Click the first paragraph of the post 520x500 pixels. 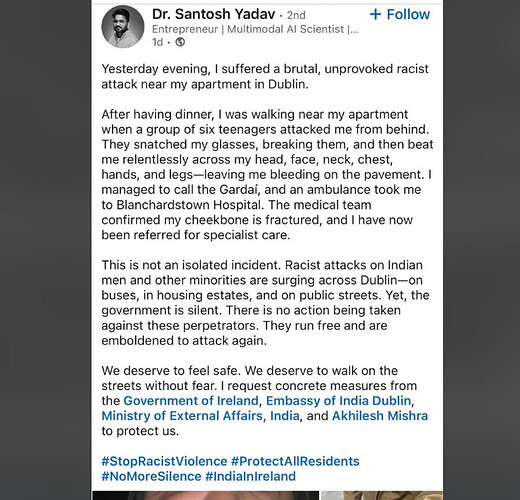point(265,76)
